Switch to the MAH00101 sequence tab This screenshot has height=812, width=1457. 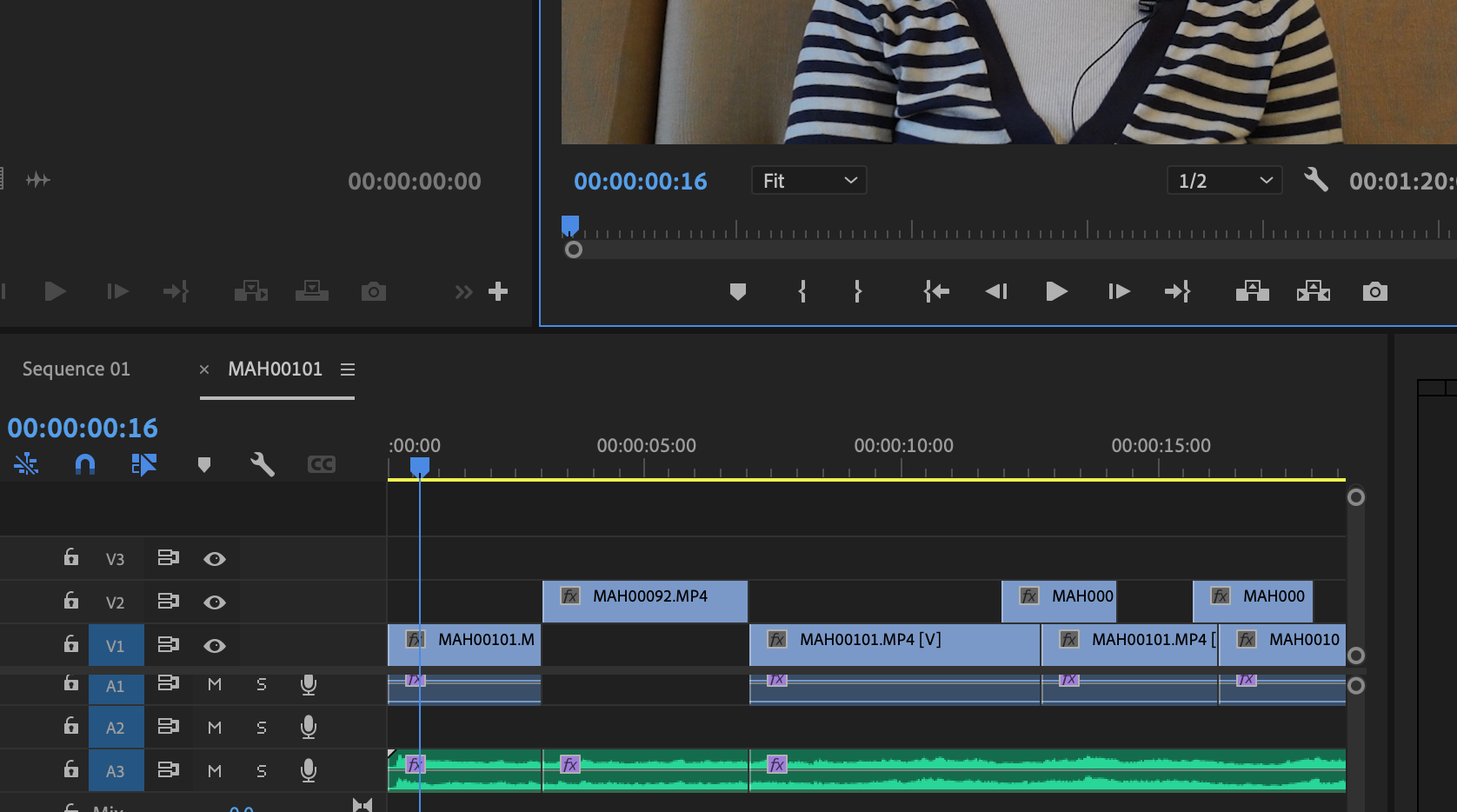275,369
